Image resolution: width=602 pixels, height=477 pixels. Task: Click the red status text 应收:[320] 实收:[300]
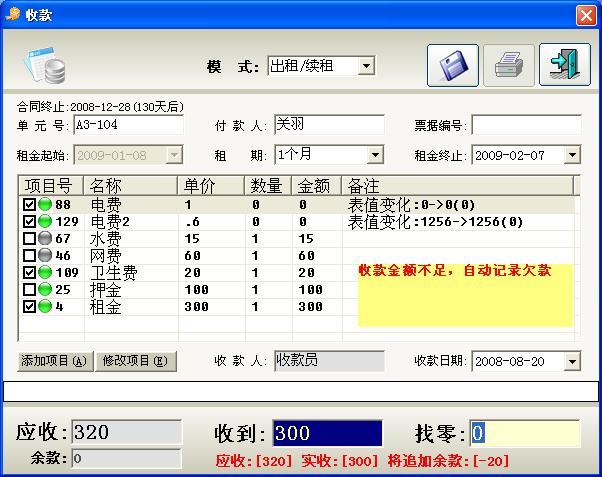coord(297,460)
